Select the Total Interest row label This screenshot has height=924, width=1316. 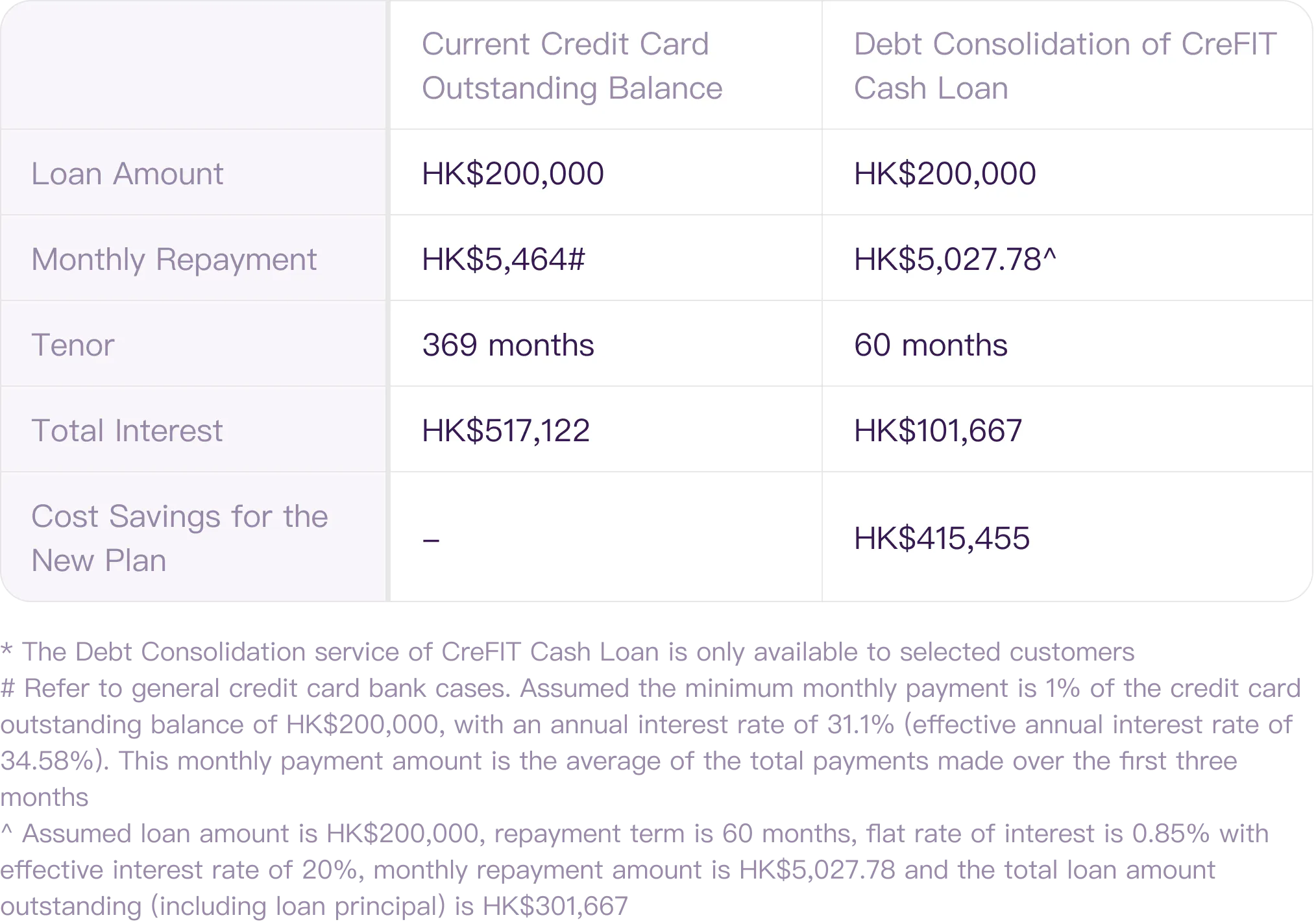click(x=127, y=430)
